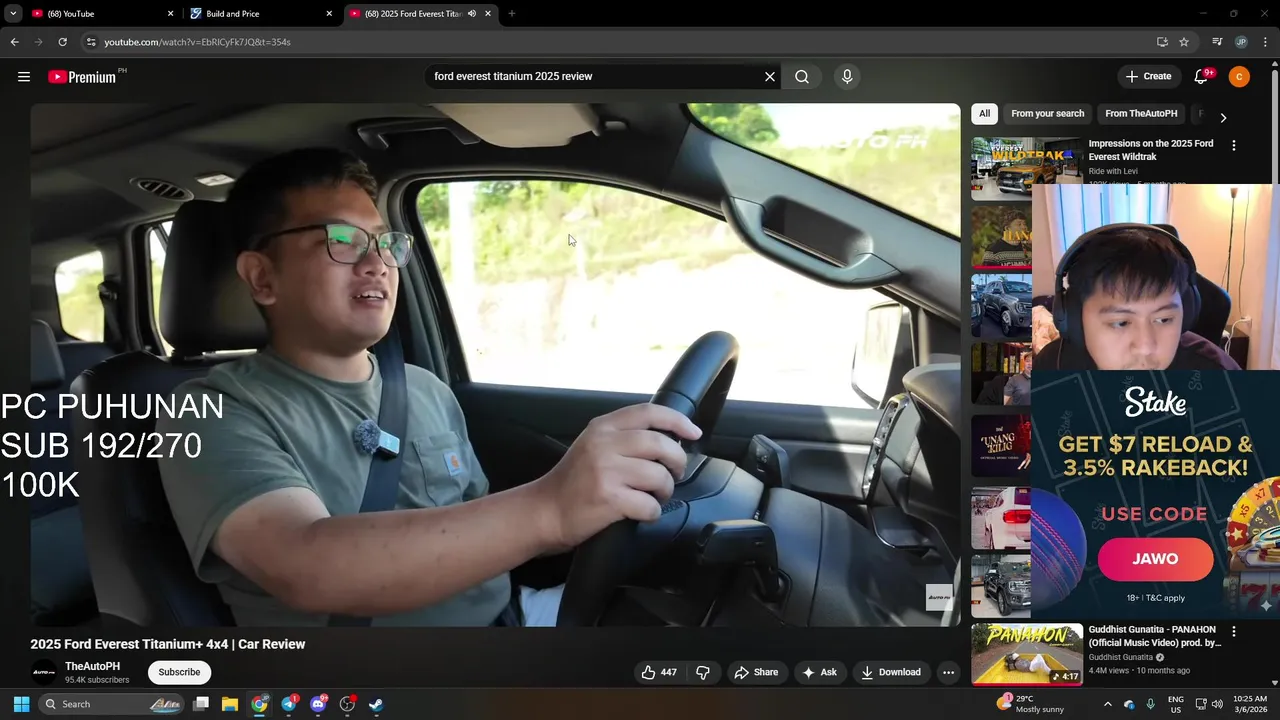Close the first YouTube tab
The height and width of the screenshot is (720, 1280).
170,14
